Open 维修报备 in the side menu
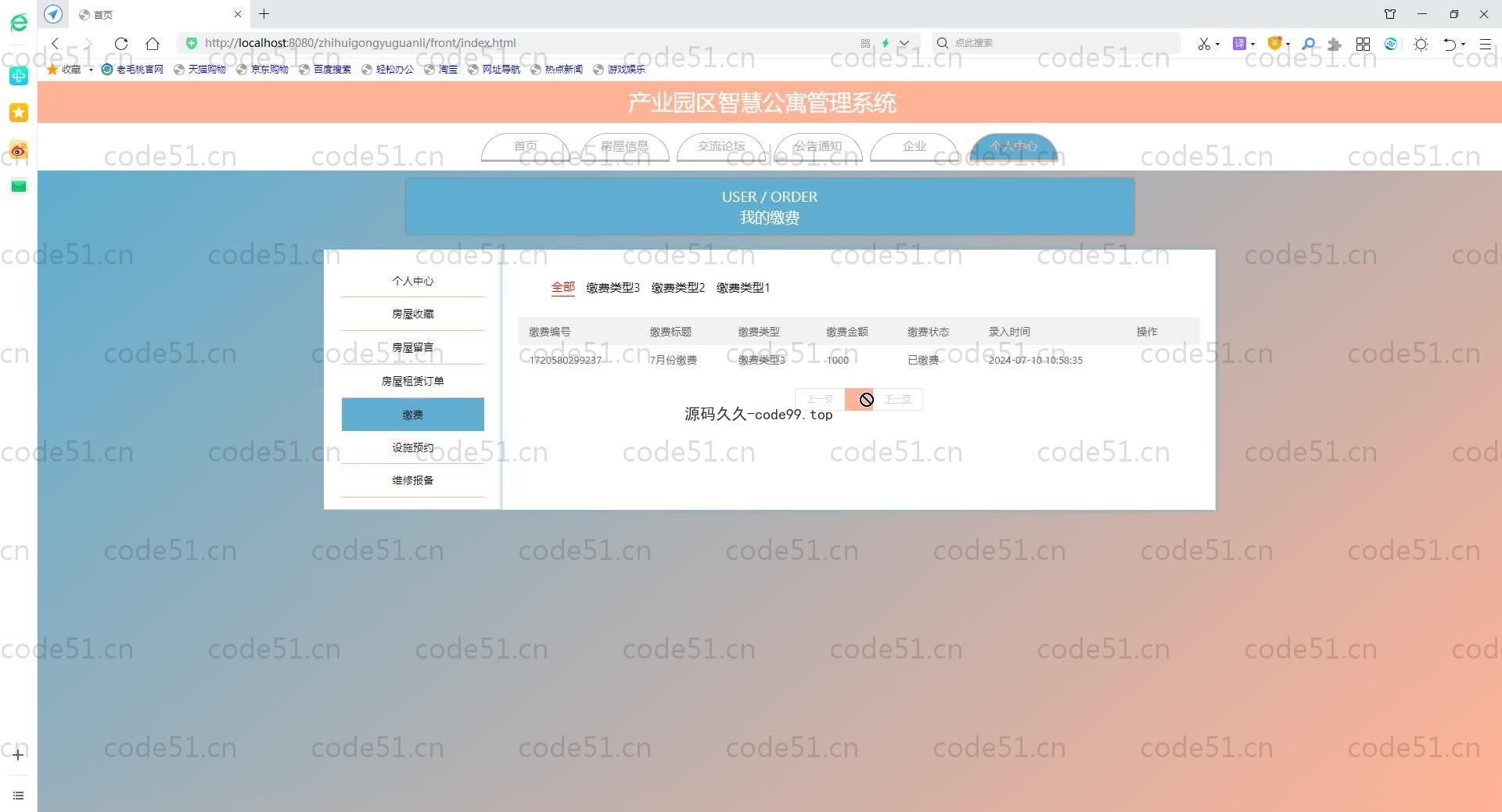The height and width of the screenshot is (812, 1502). click(x=413, y=480)
